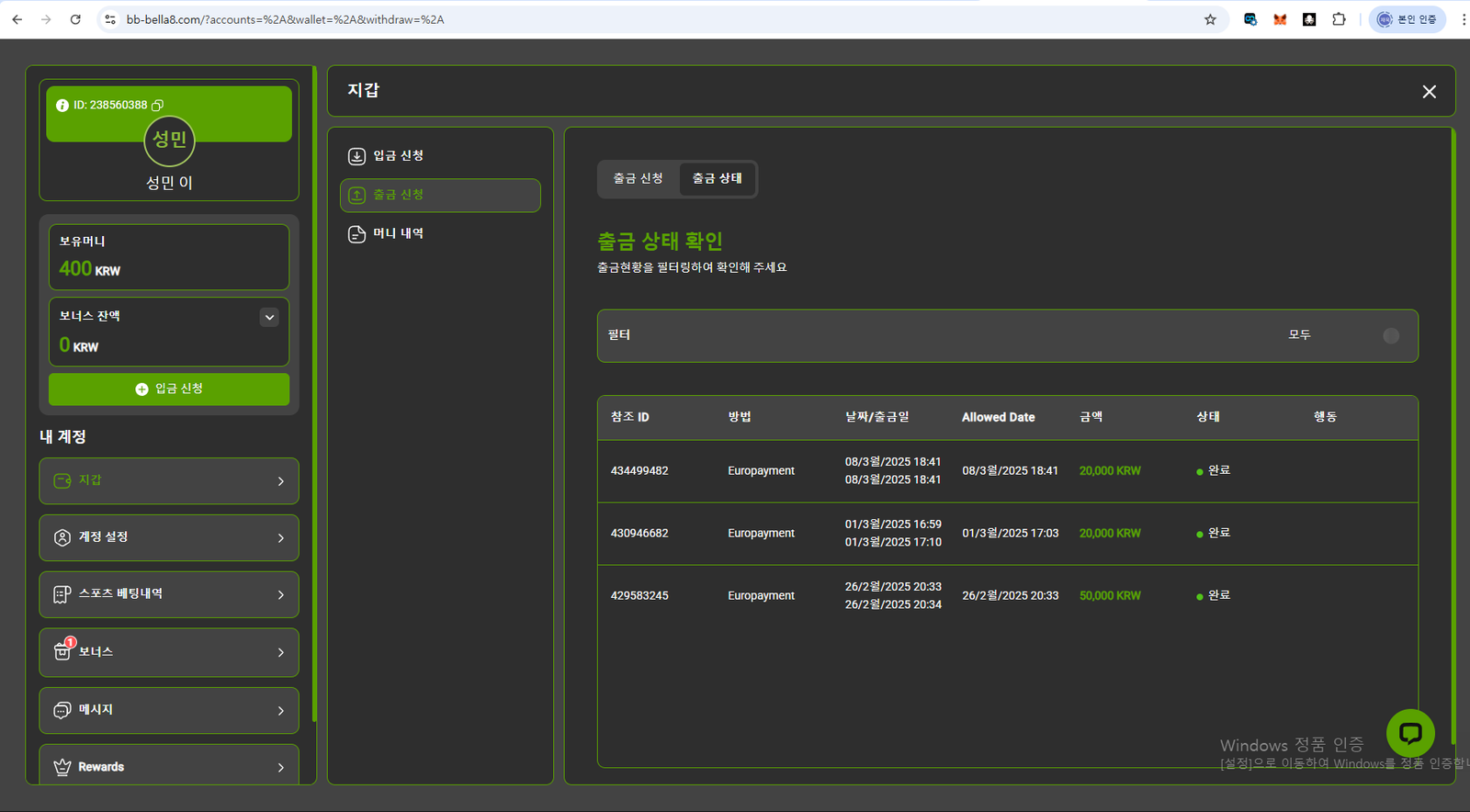Select the 출금 상태 tab
The image size is (1470, 812).
pos(717,178)
